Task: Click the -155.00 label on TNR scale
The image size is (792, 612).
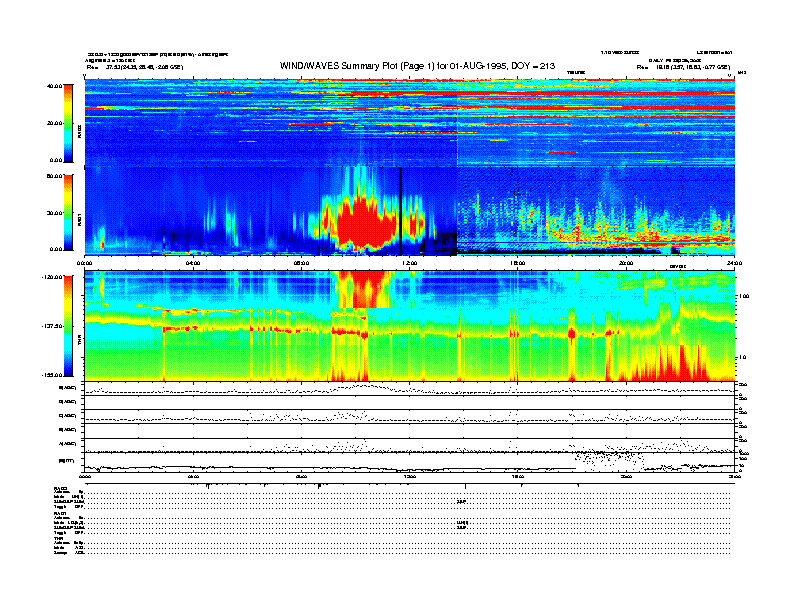Action: pyautogui.click(x=53, y=375)
